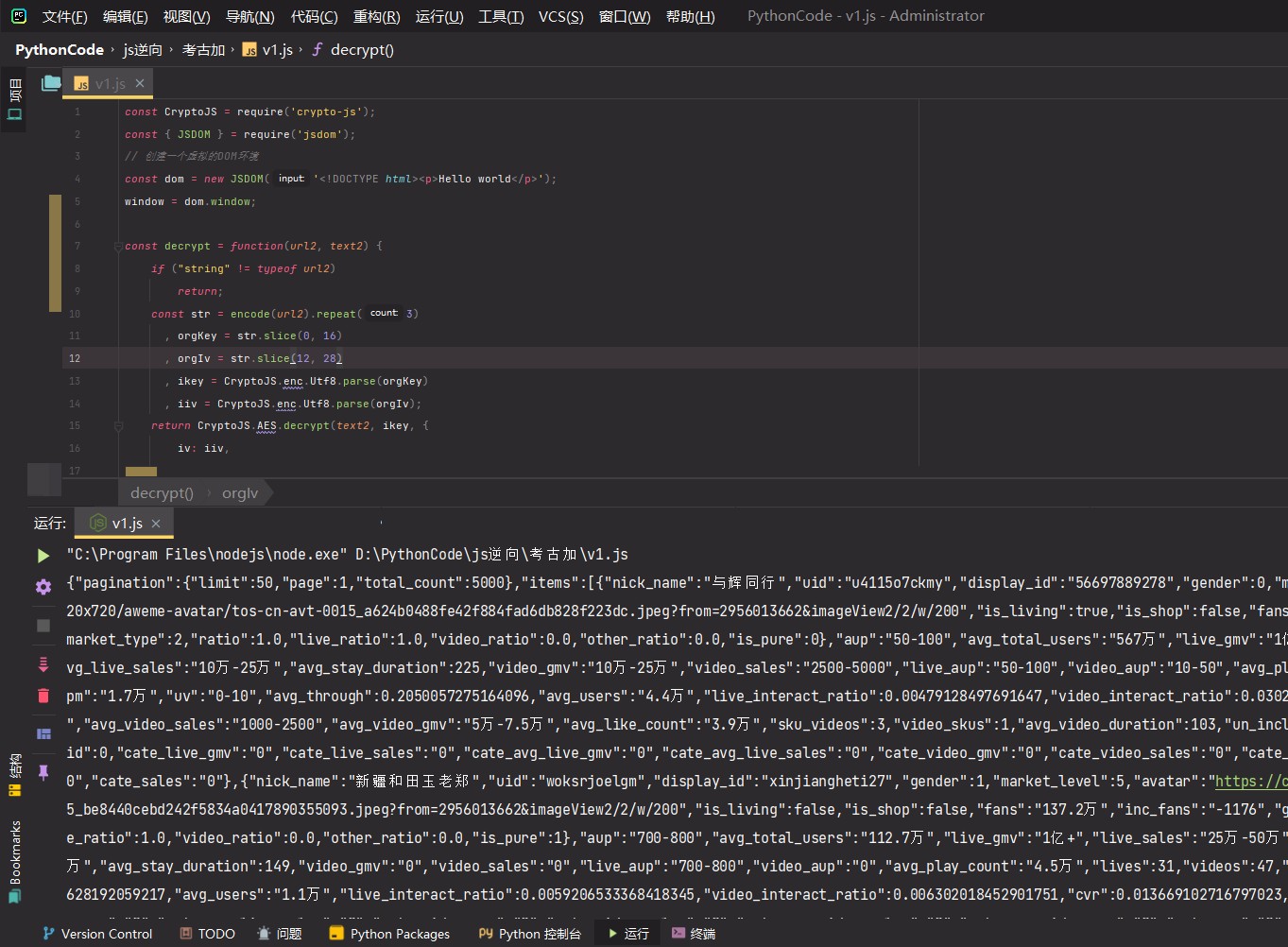Open the 终端 terminal tool window
1288x947 pixels.
(694, 933)
